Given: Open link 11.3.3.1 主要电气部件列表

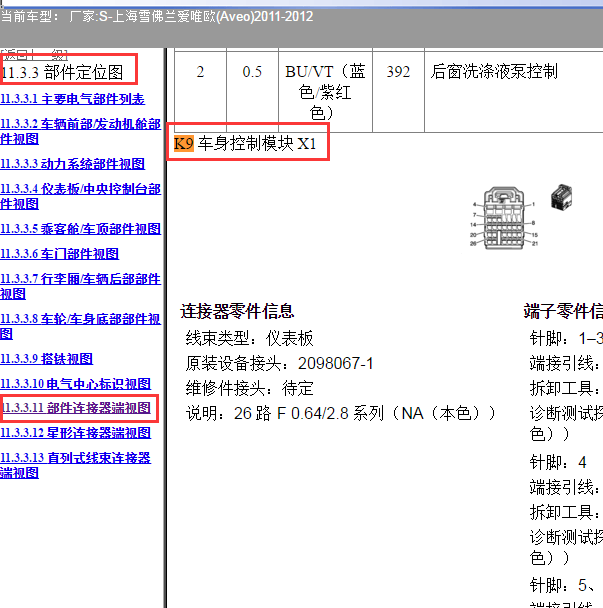Looking at the screenshot, I should (x=73, y=99).
